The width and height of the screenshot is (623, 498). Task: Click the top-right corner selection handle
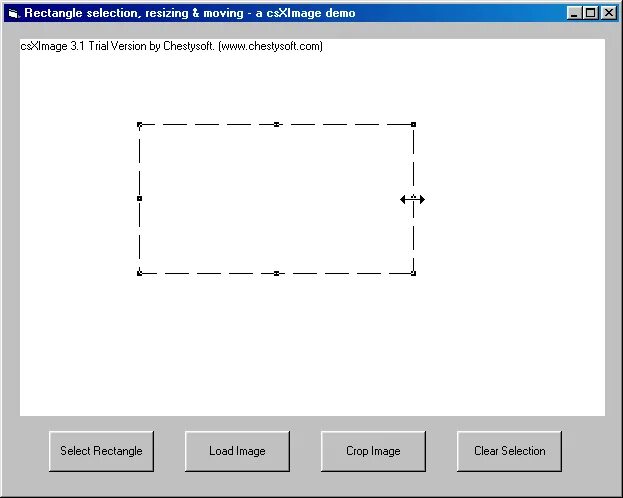click(x=413, y=125)
